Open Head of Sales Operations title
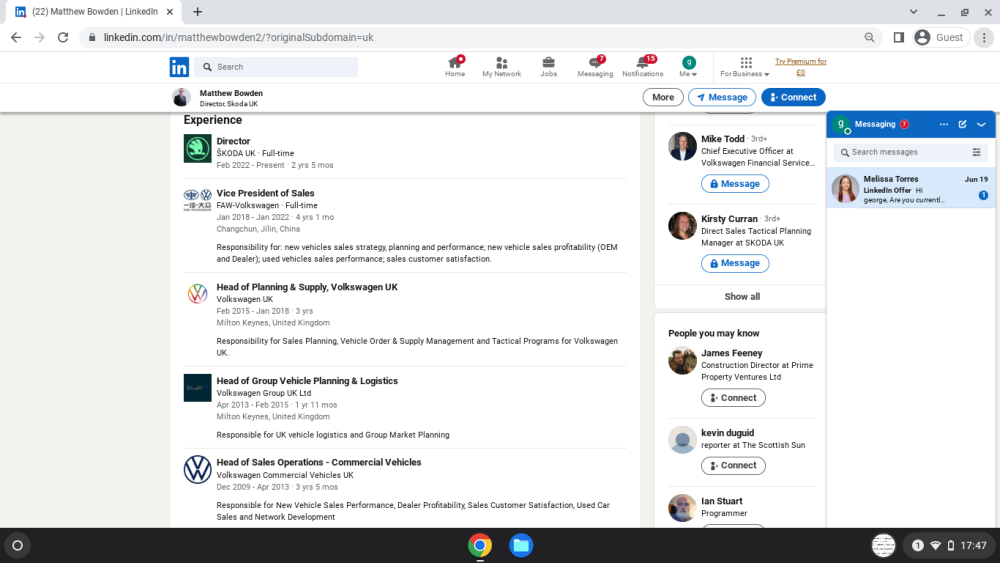This screenshot has width=1000, height=563. point(319,462)
